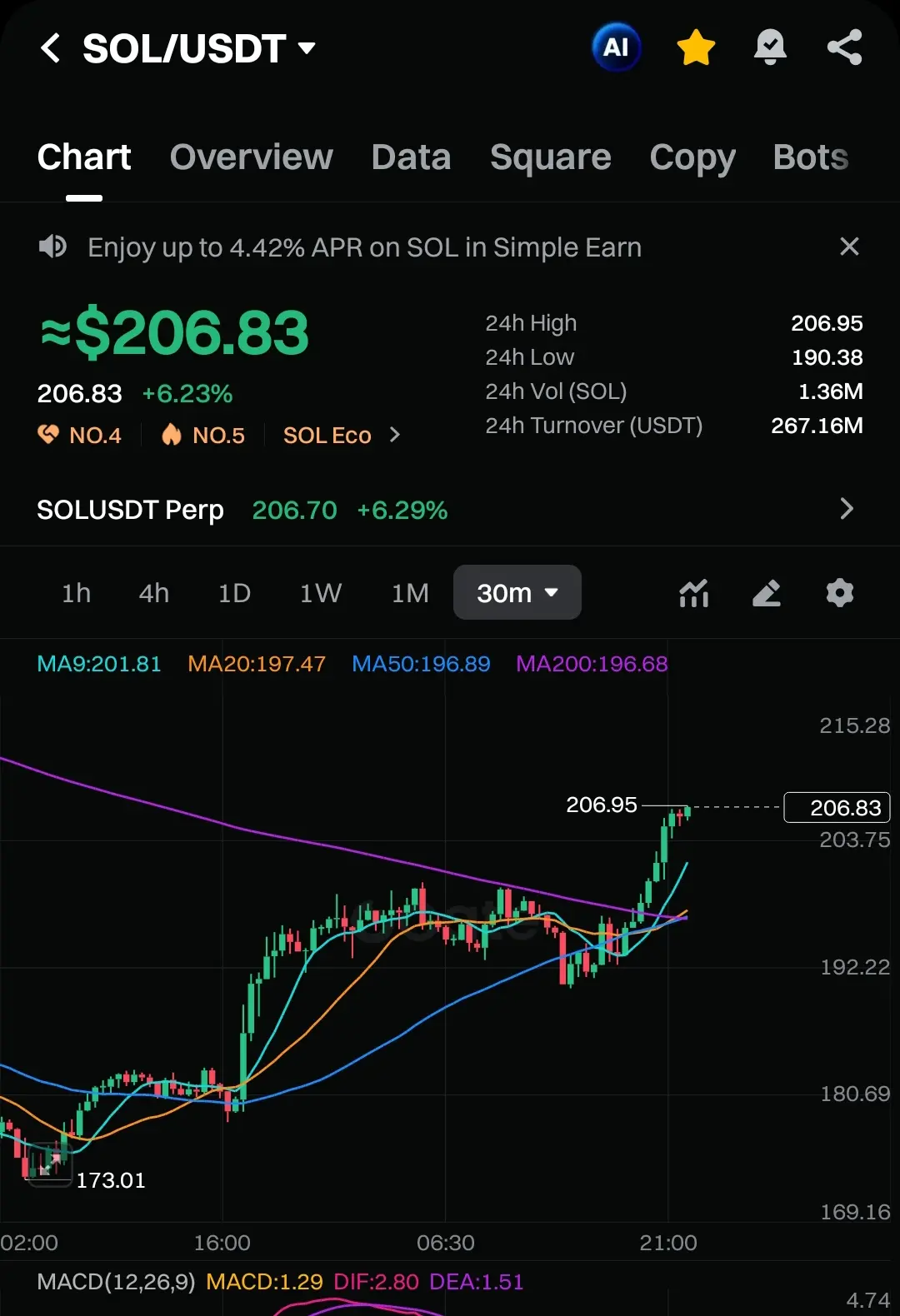Select the 1D timeframe
The image size is (900, 1316).
coord(234,593)
